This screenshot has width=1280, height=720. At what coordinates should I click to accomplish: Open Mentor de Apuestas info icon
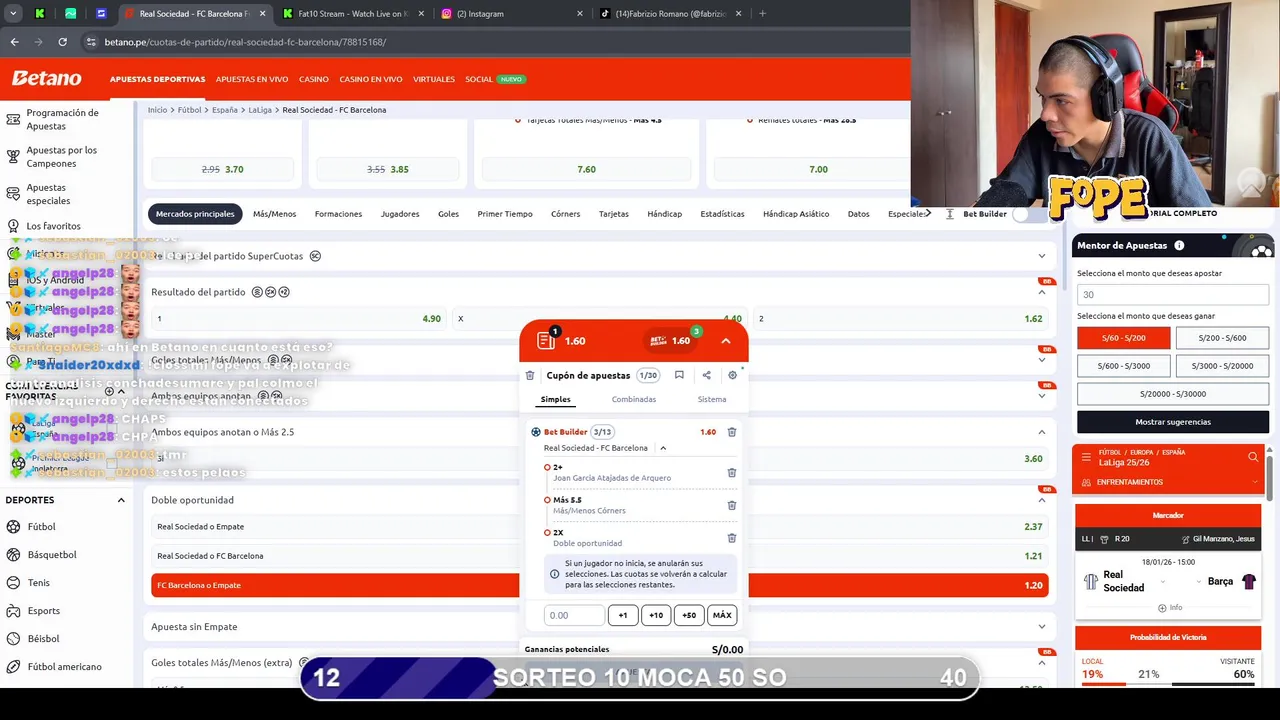pos(1179,245)
